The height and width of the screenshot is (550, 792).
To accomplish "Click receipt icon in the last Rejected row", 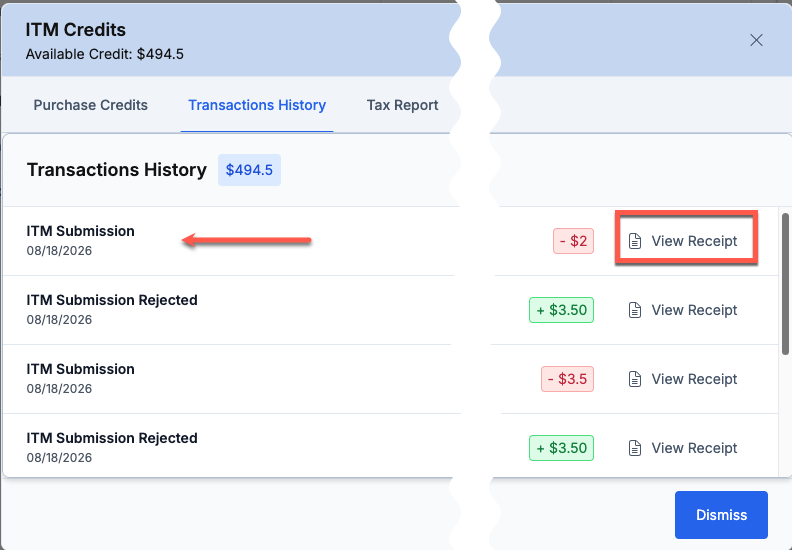I will point(634,448).
